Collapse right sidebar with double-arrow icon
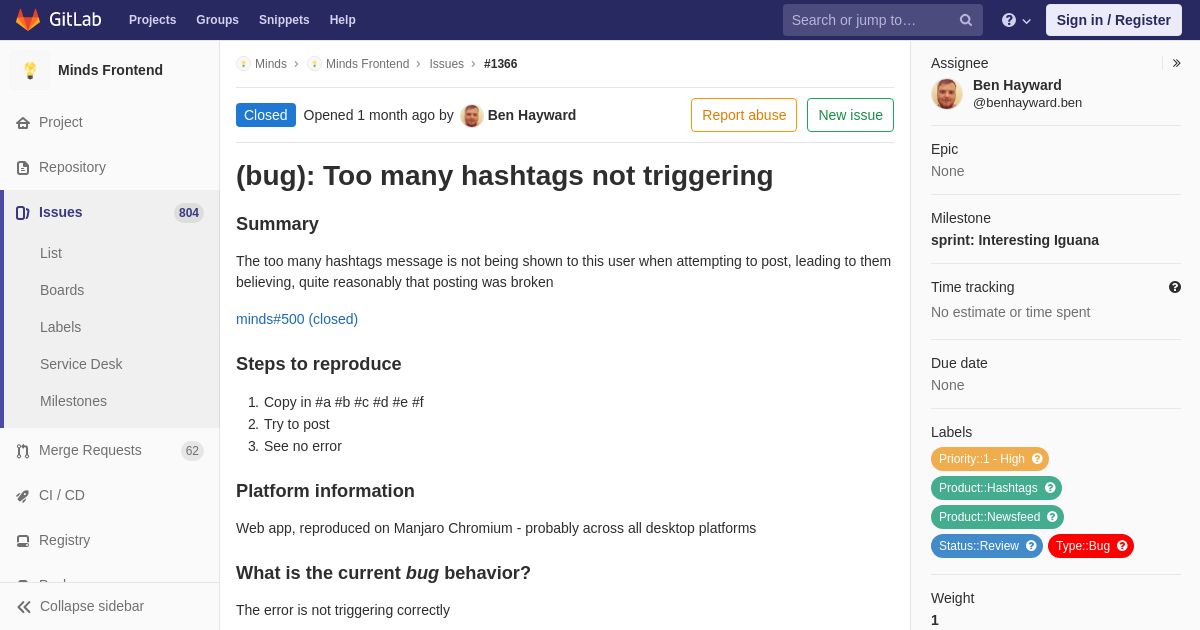 point(1177,63)
